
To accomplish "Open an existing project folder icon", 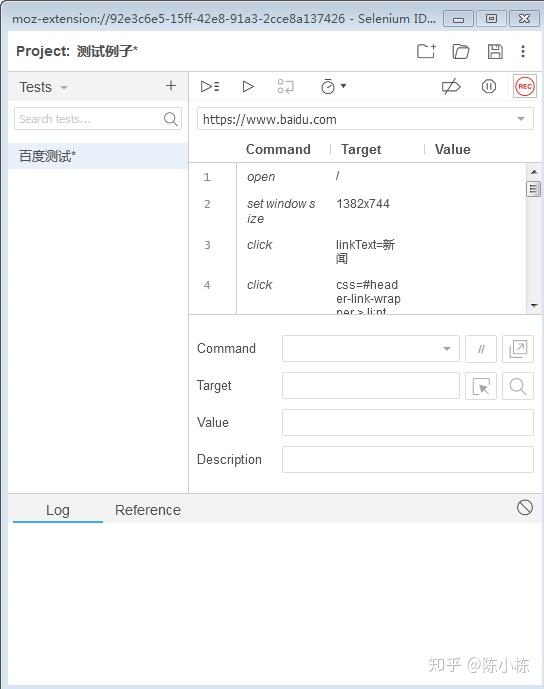I will (461, 51).
